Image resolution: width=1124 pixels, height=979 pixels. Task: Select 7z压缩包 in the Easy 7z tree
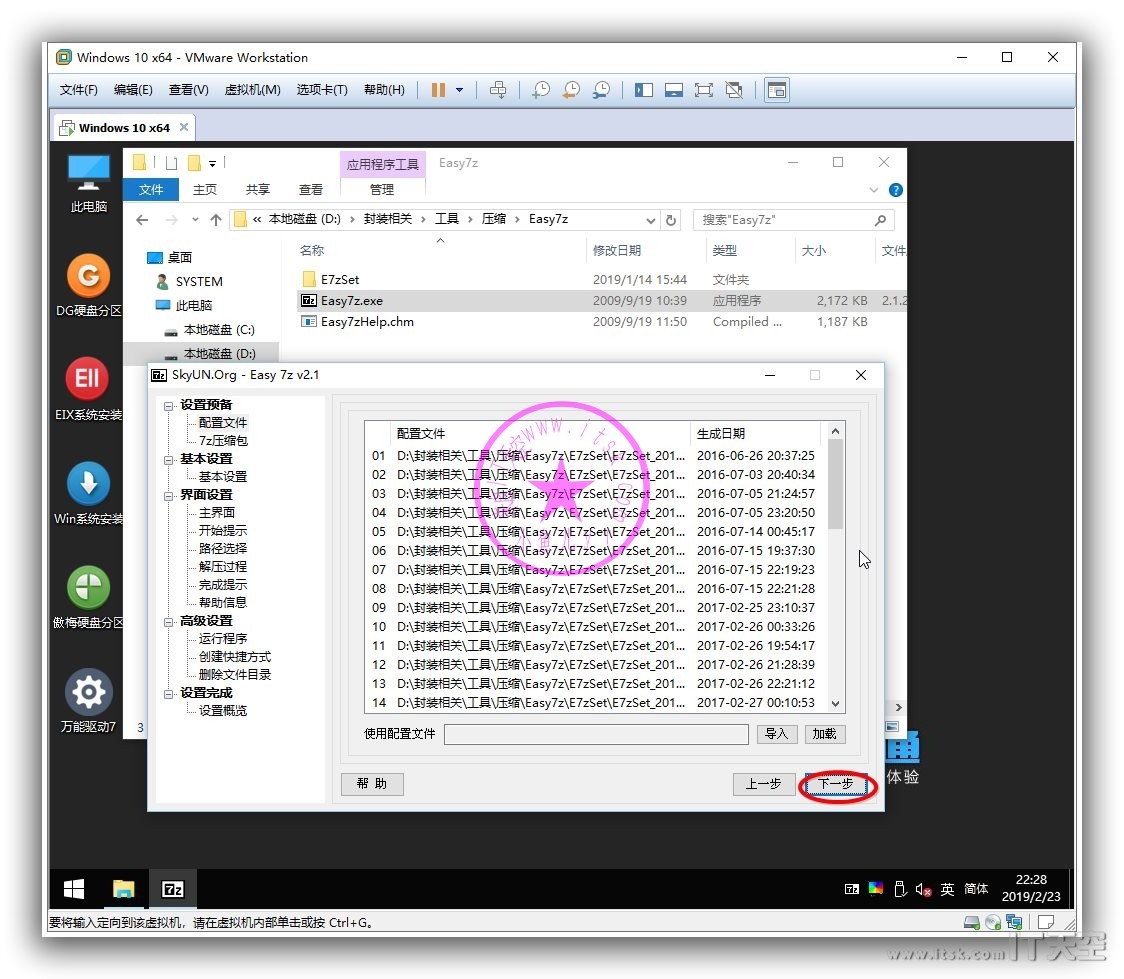point(223,441)
